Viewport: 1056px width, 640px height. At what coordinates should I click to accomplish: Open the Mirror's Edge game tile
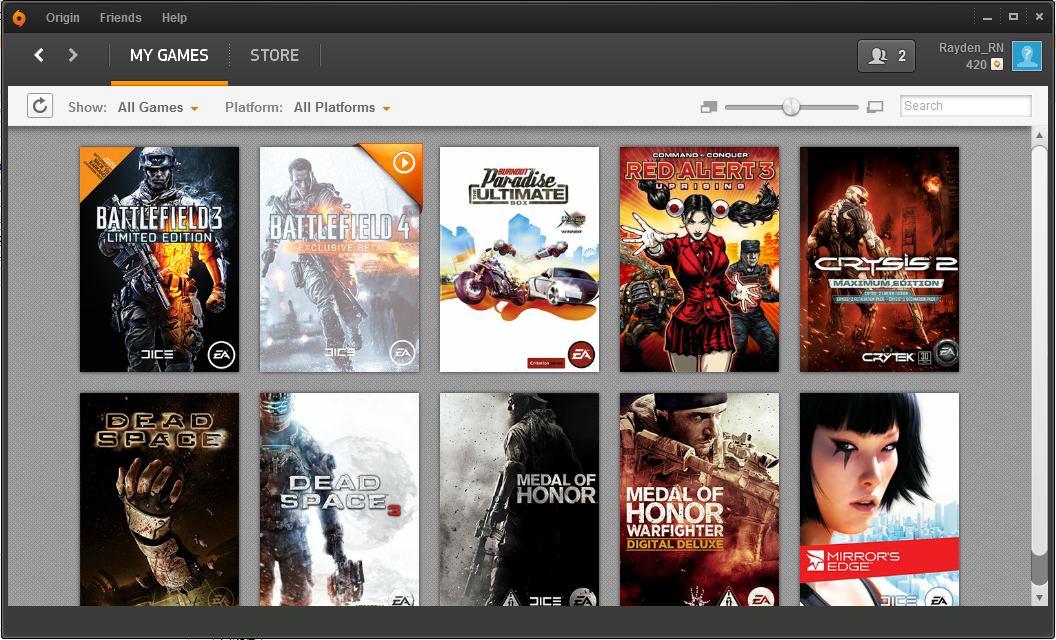point(879,499)
